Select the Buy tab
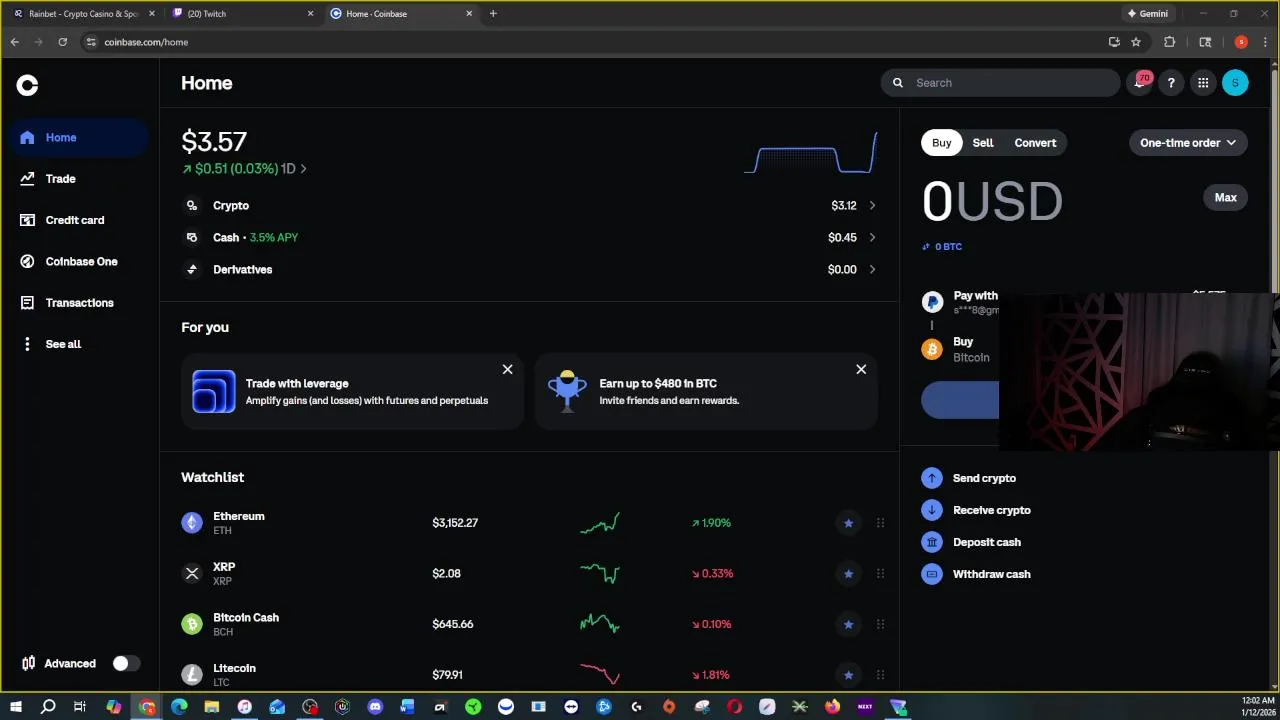 coord(942,143)
